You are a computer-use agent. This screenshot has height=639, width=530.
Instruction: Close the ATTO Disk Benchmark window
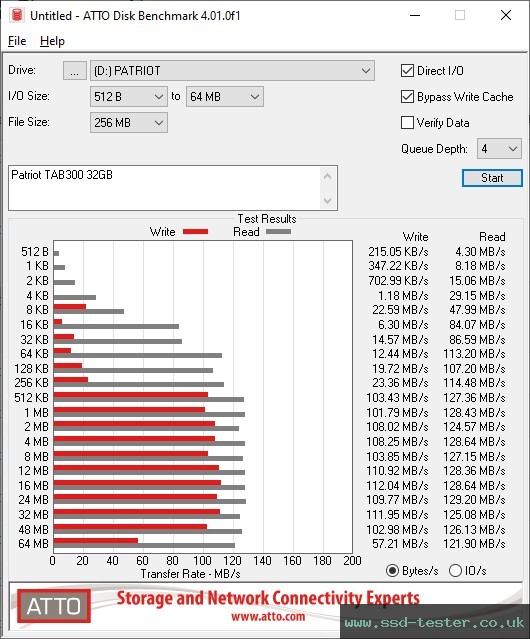click(x=506, y=15)
